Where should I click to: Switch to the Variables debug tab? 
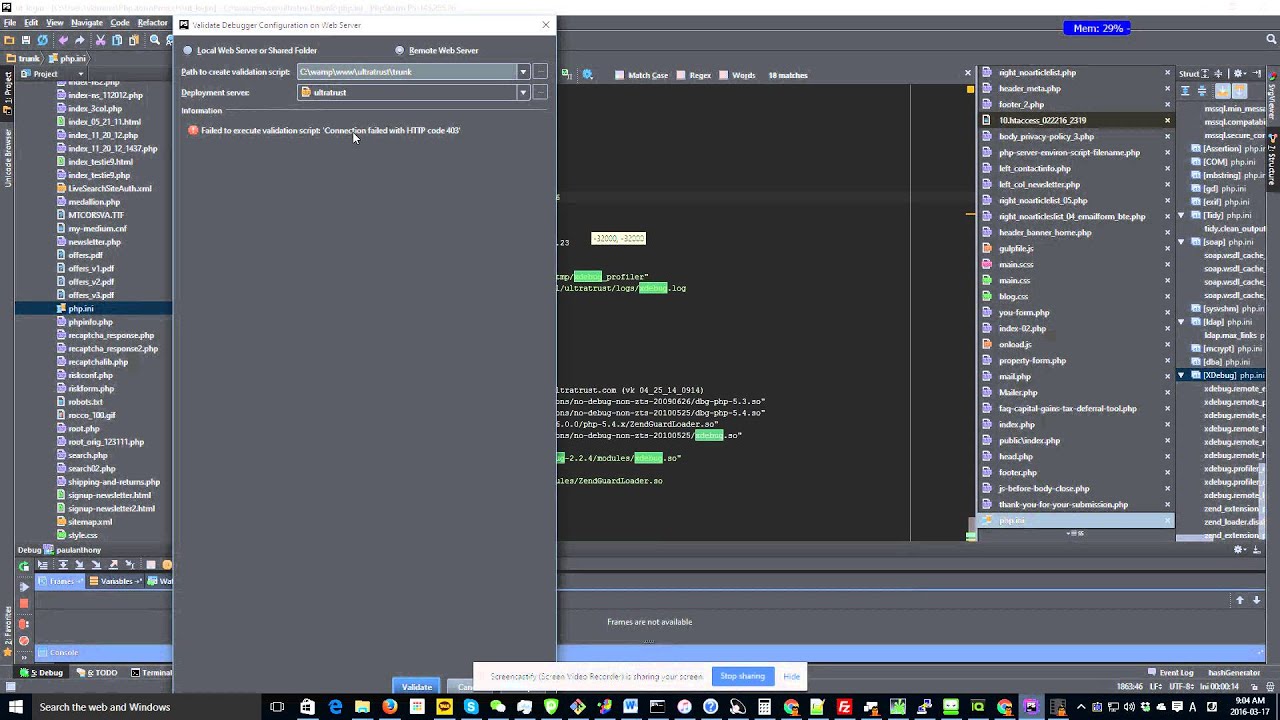pos(115,581)
